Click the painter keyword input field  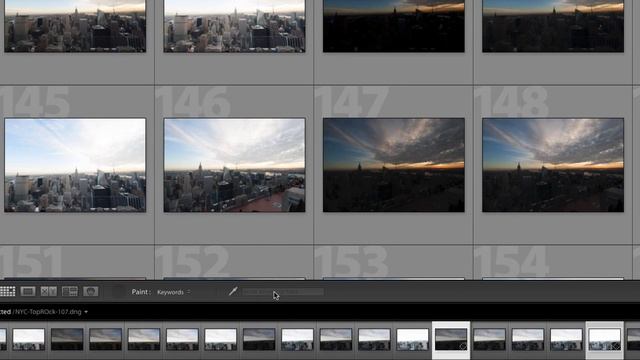click(283, 292)
